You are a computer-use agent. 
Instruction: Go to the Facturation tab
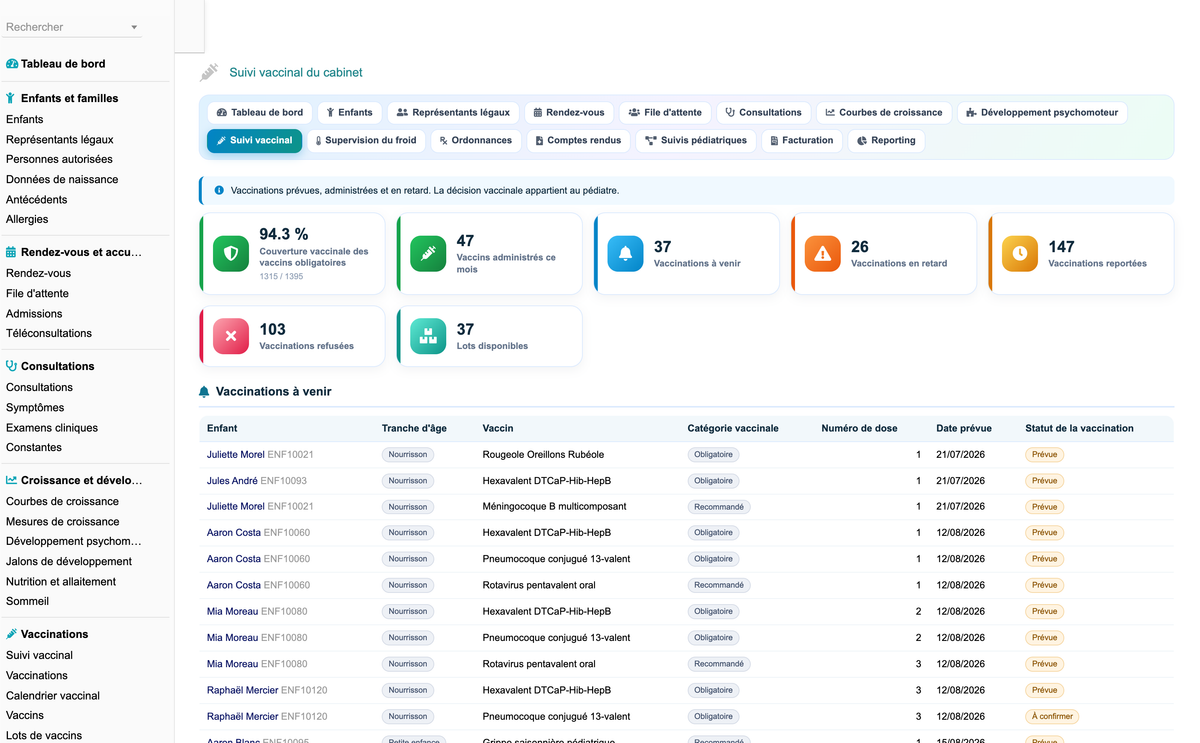click(801, 141)
